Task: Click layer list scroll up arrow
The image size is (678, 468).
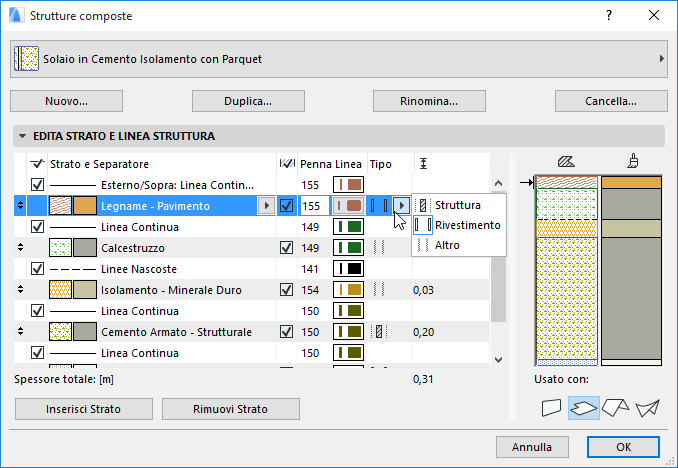Action: pyautogui.click(x=498, y=183)
